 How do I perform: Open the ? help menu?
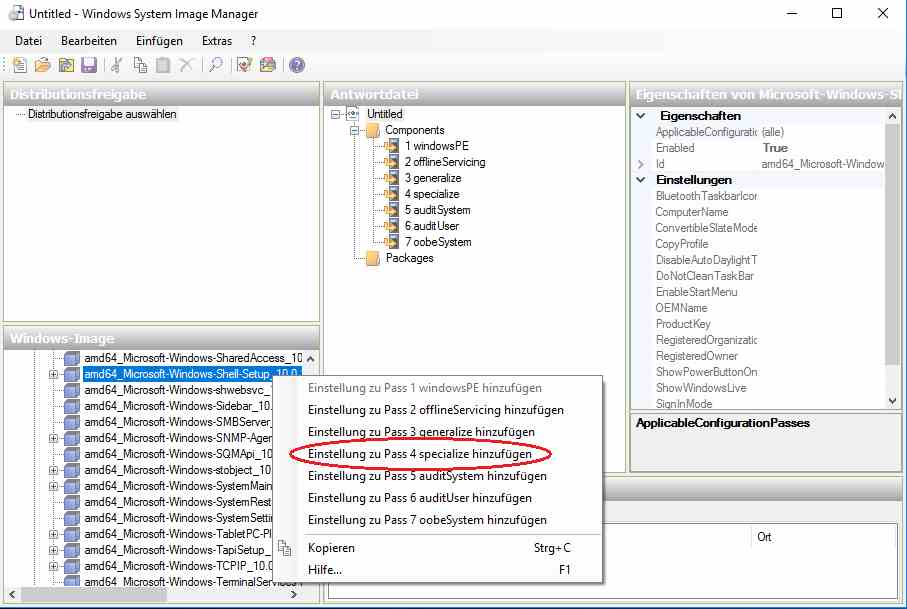(x=253, y=41)
